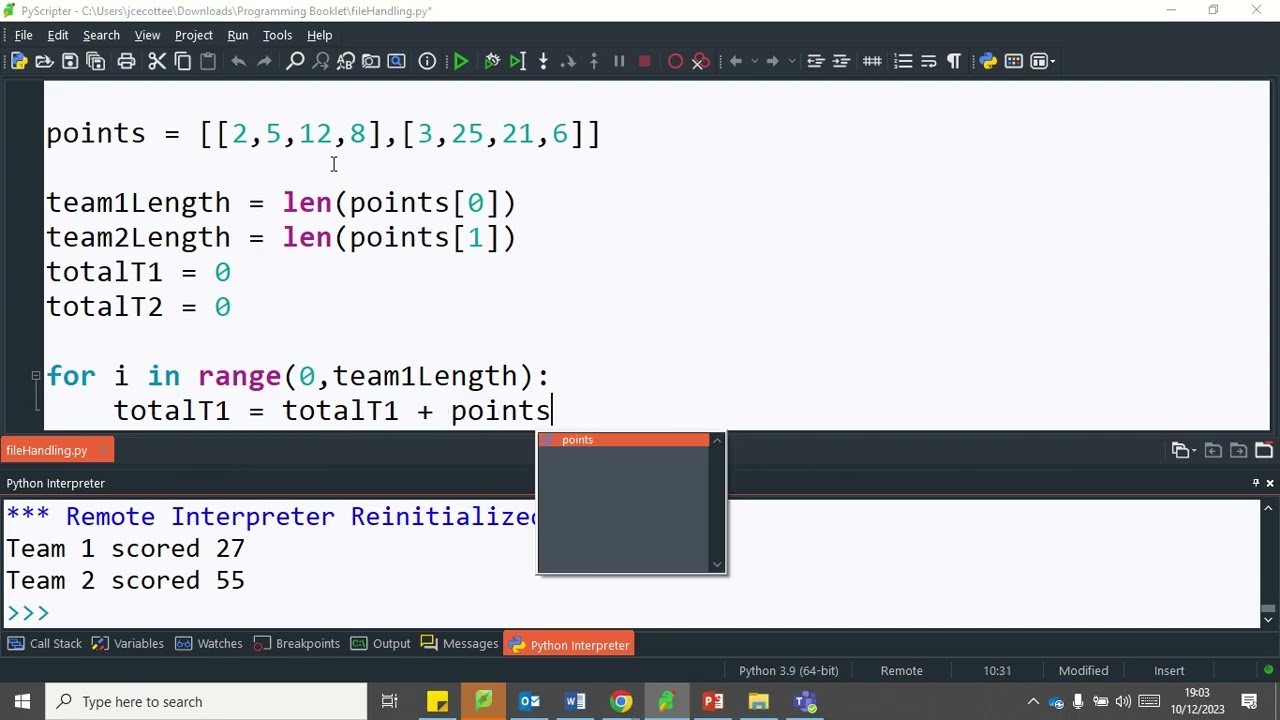Click 'Python 3.9 (64-bit)' in status bar

pos(789,671)
